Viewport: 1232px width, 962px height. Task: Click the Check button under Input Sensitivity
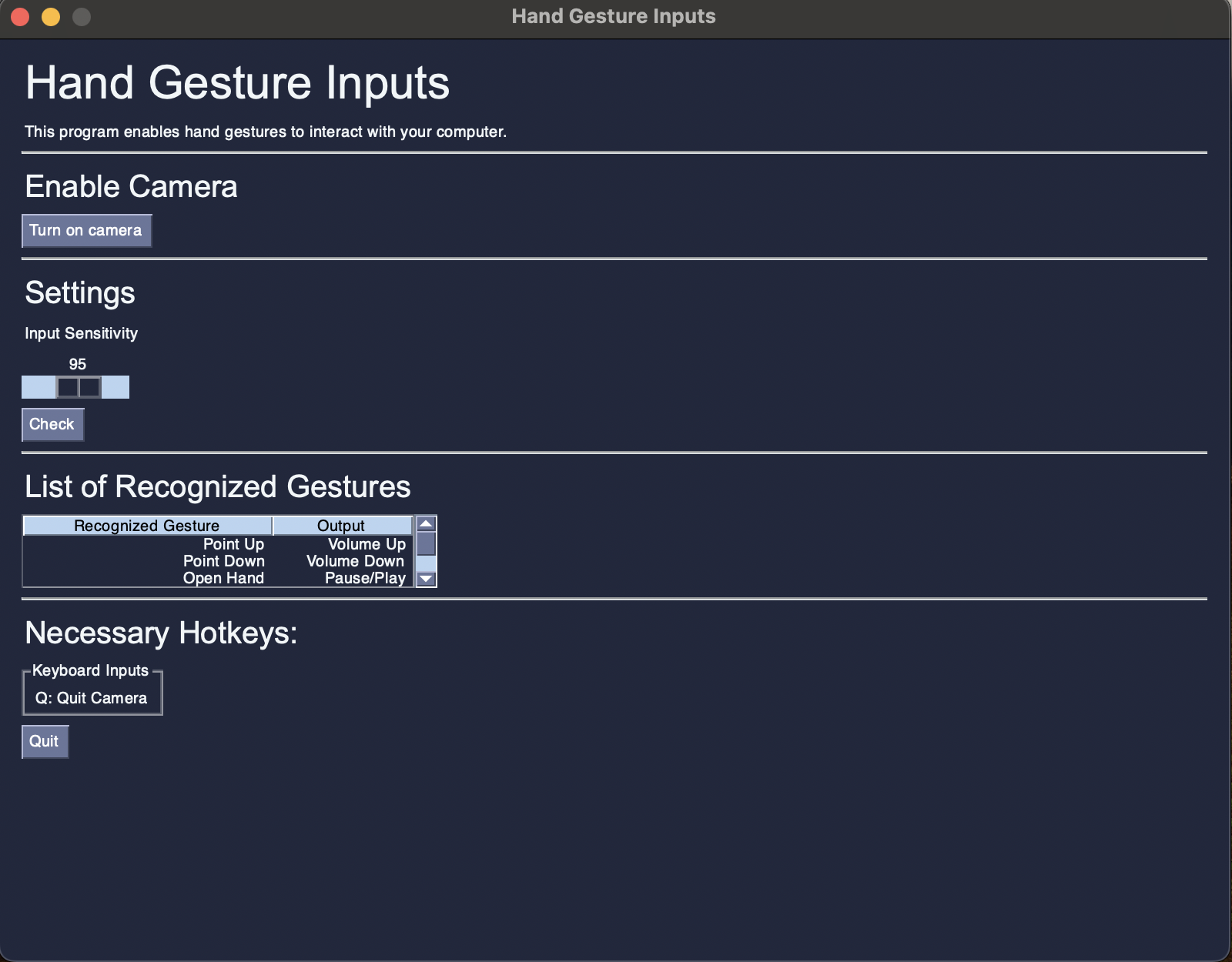52,425
